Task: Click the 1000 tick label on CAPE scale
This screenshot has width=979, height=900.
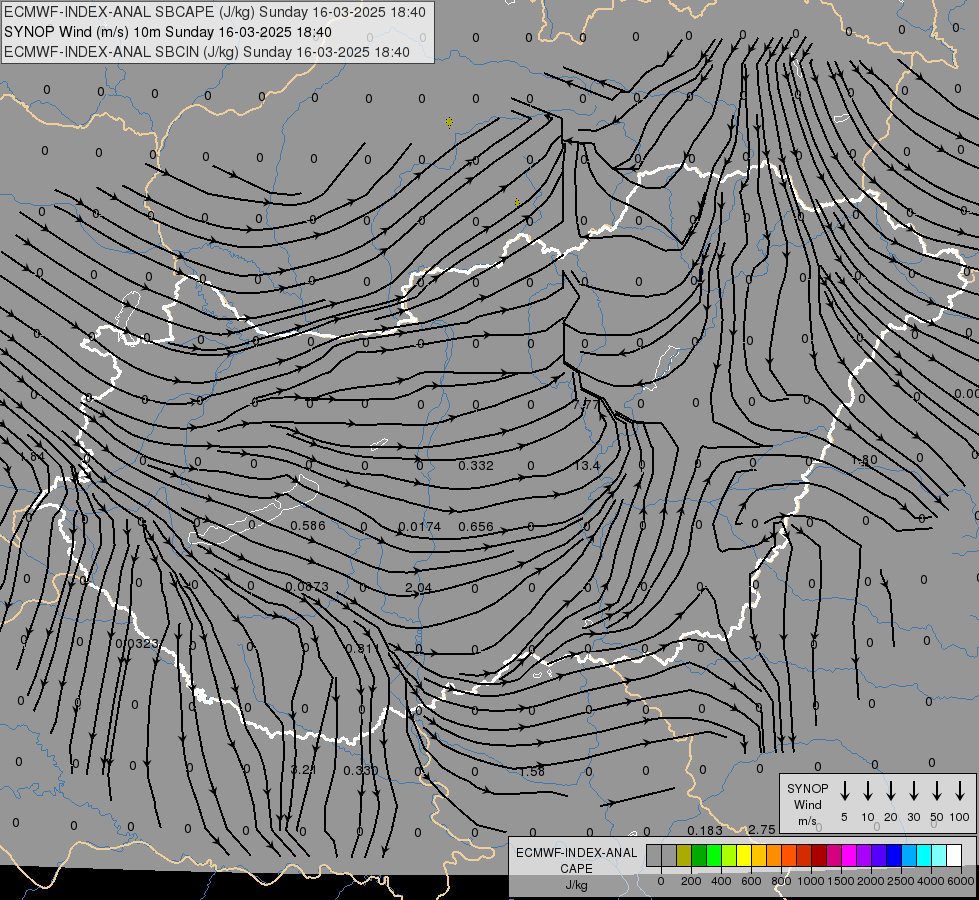Action: pos(810,881)
